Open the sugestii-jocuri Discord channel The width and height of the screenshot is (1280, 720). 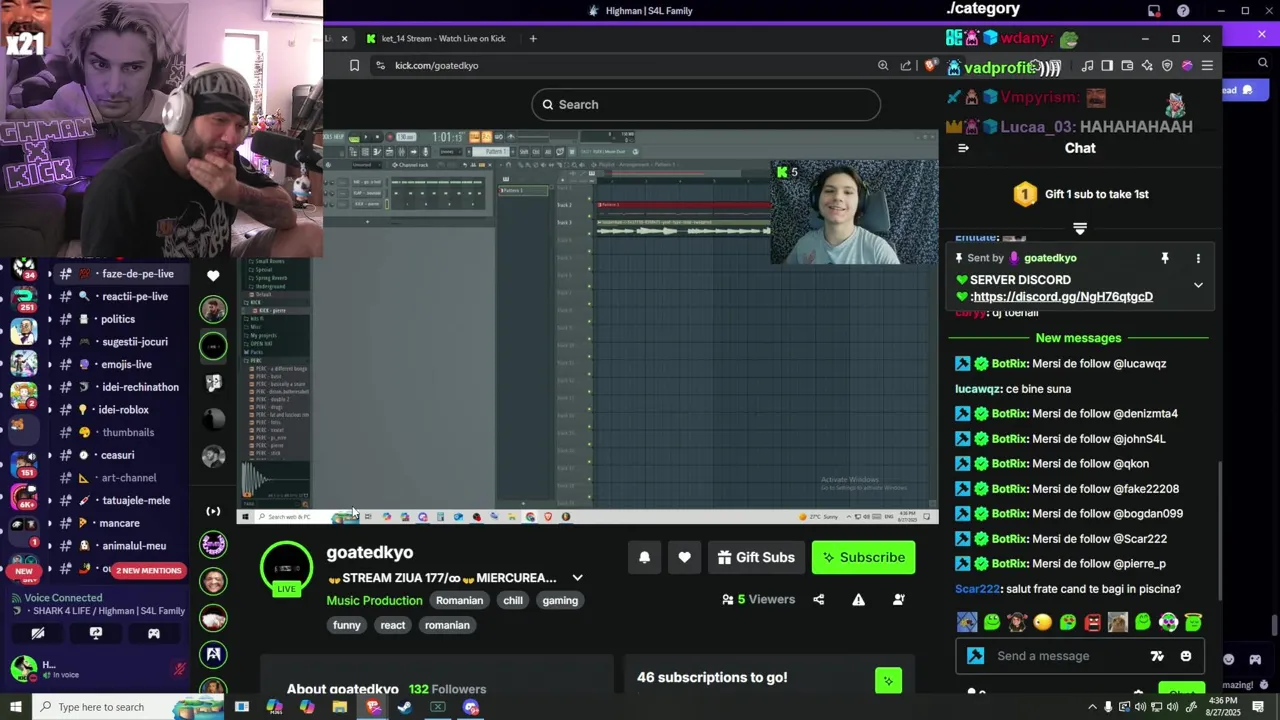[x=135, y=342]
